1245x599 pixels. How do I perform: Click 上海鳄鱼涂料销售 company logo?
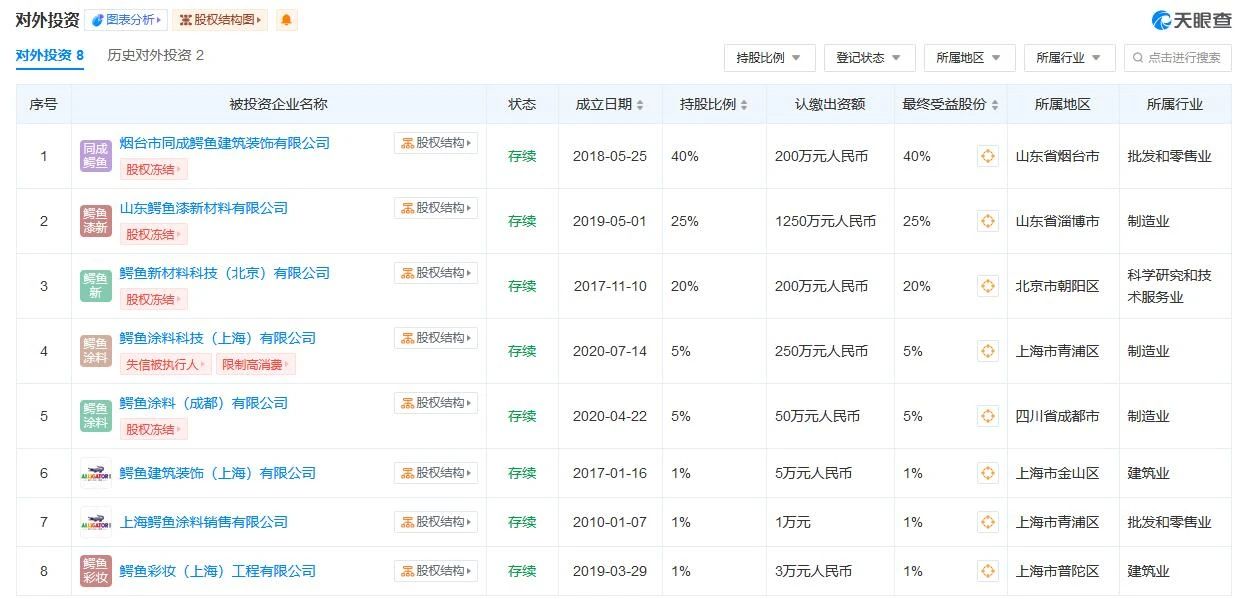[96, 522]
